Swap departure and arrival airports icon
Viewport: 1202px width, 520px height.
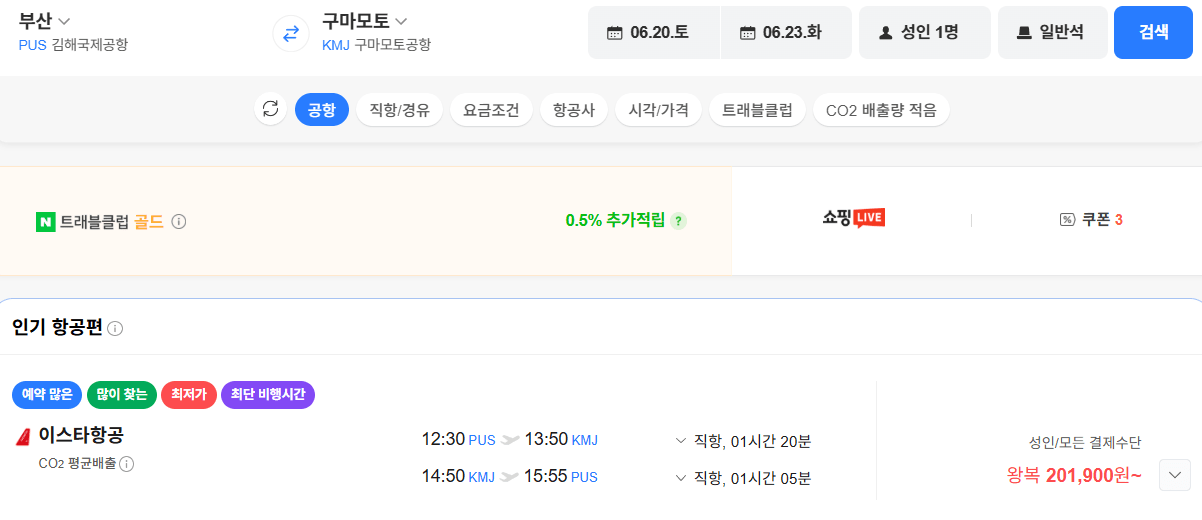[291, 33]
